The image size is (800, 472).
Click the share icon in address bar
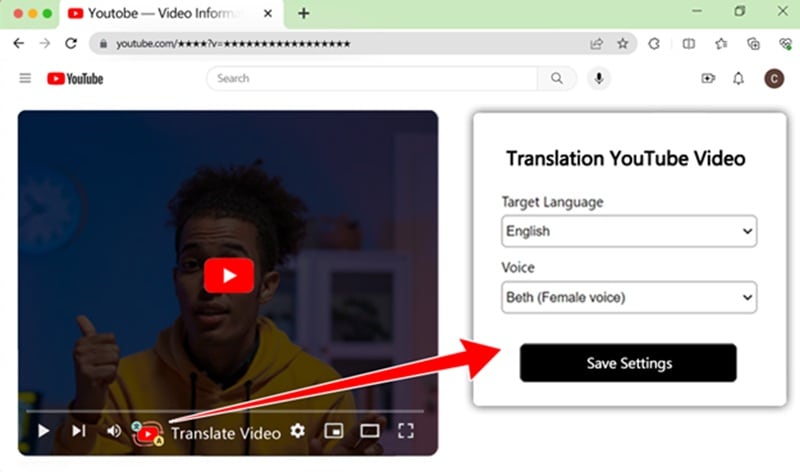[x=596, y=44]
